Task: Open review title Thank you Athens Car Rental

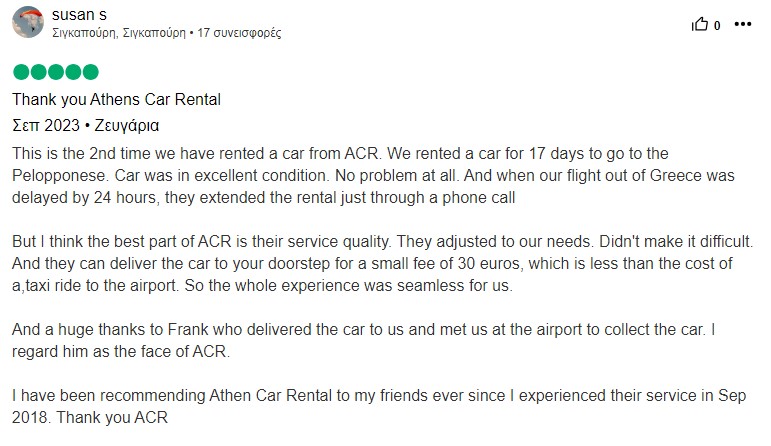Action: tap(117, 99)
